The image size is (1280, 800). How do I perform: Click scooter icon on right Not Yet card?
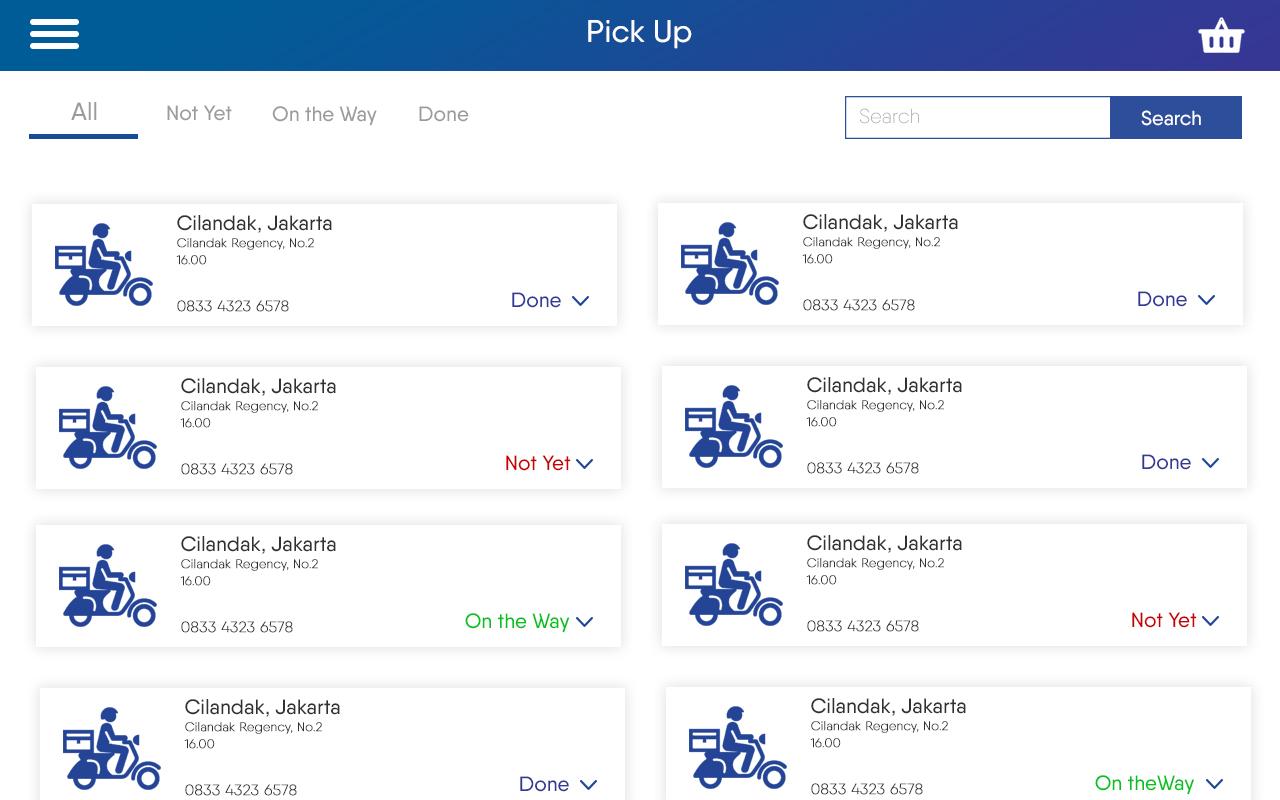[x=734, y=585]
